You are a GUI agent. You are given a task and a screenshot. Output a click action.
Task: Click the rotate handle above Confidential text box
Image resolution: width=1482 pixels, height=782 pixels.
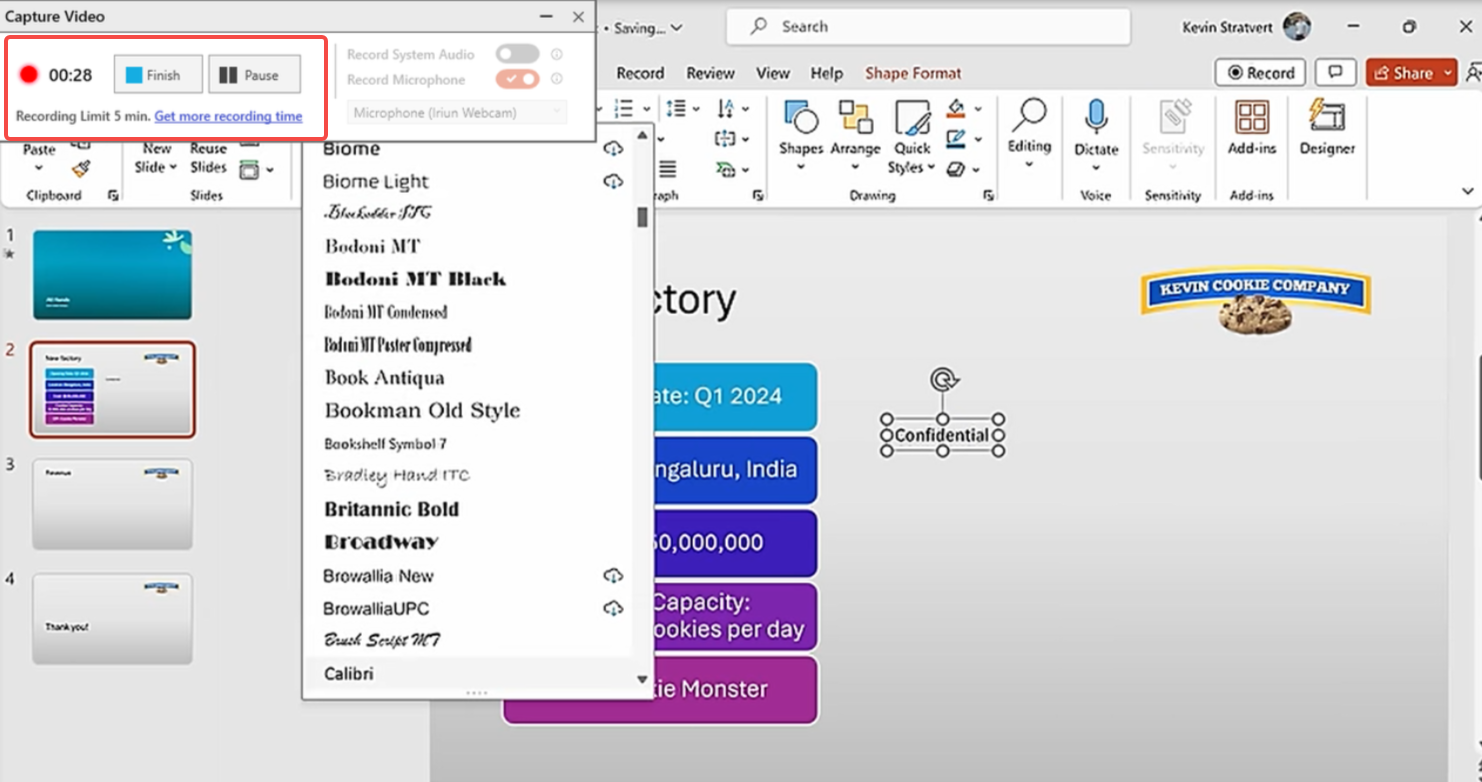942,379
